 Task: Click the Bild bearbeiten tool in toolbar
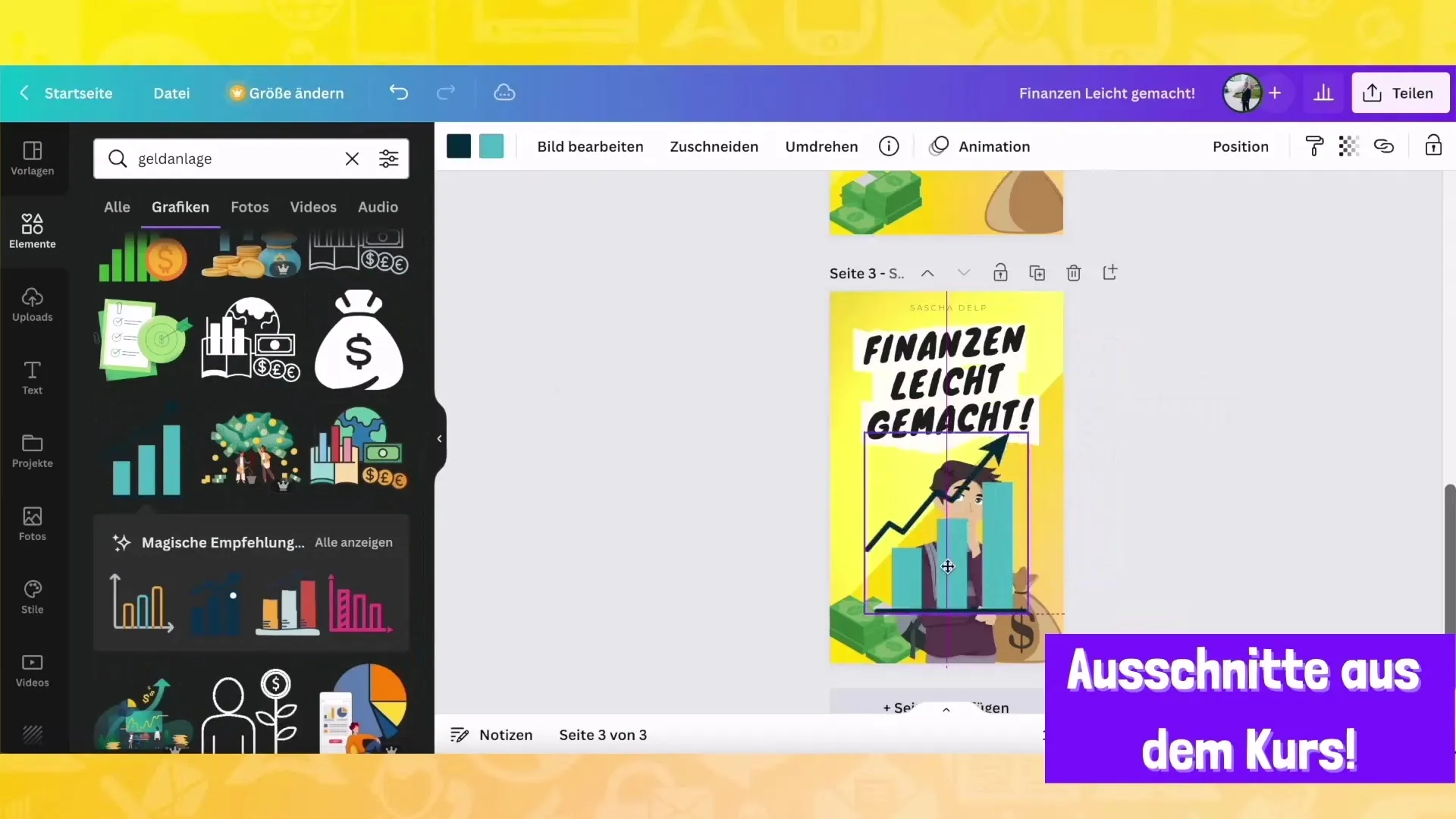[x=590, y=146]
